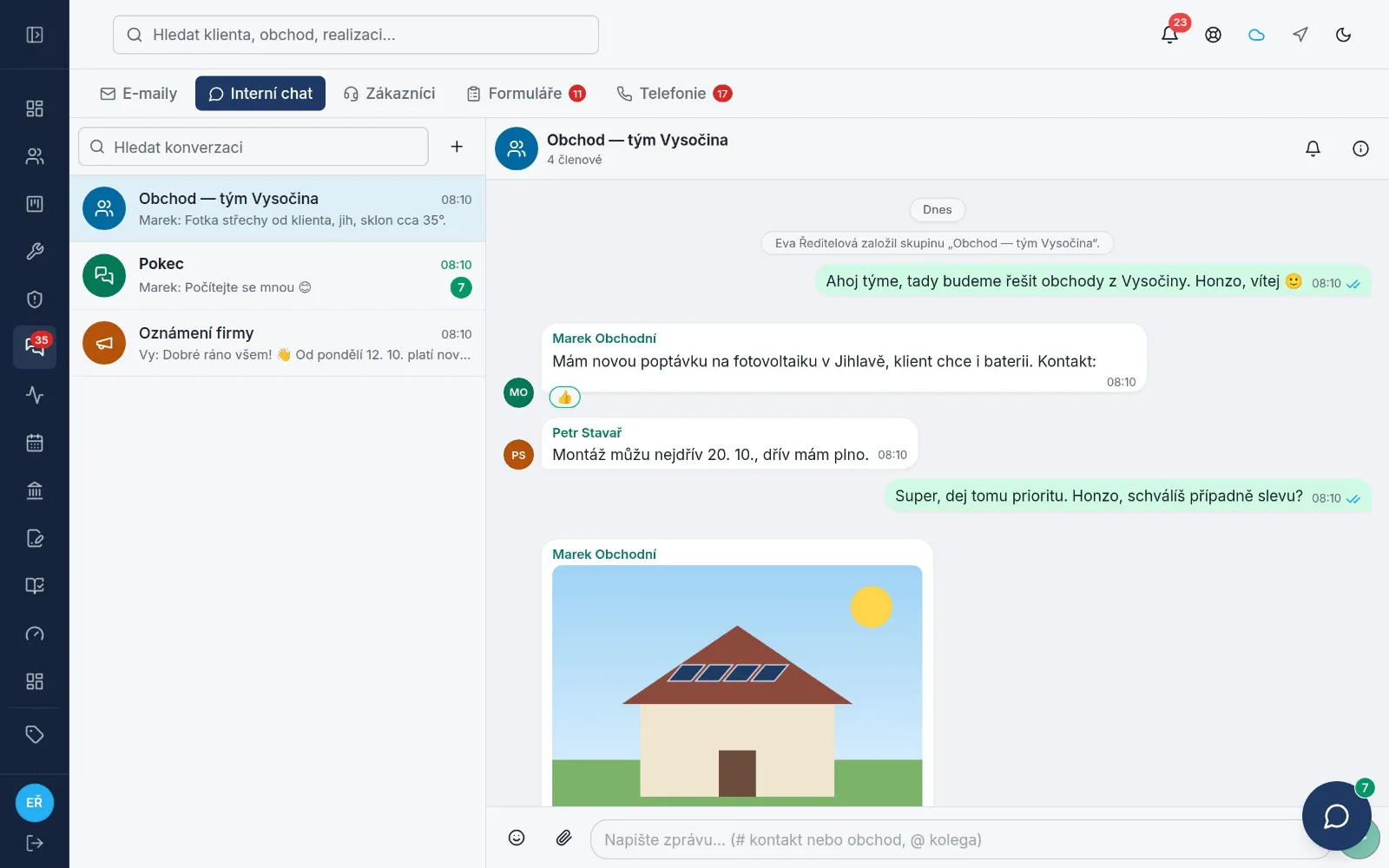This screenshot has width=1389, height=868.
Task: Click the navigation arrow icon in header
Action: 1300,35
